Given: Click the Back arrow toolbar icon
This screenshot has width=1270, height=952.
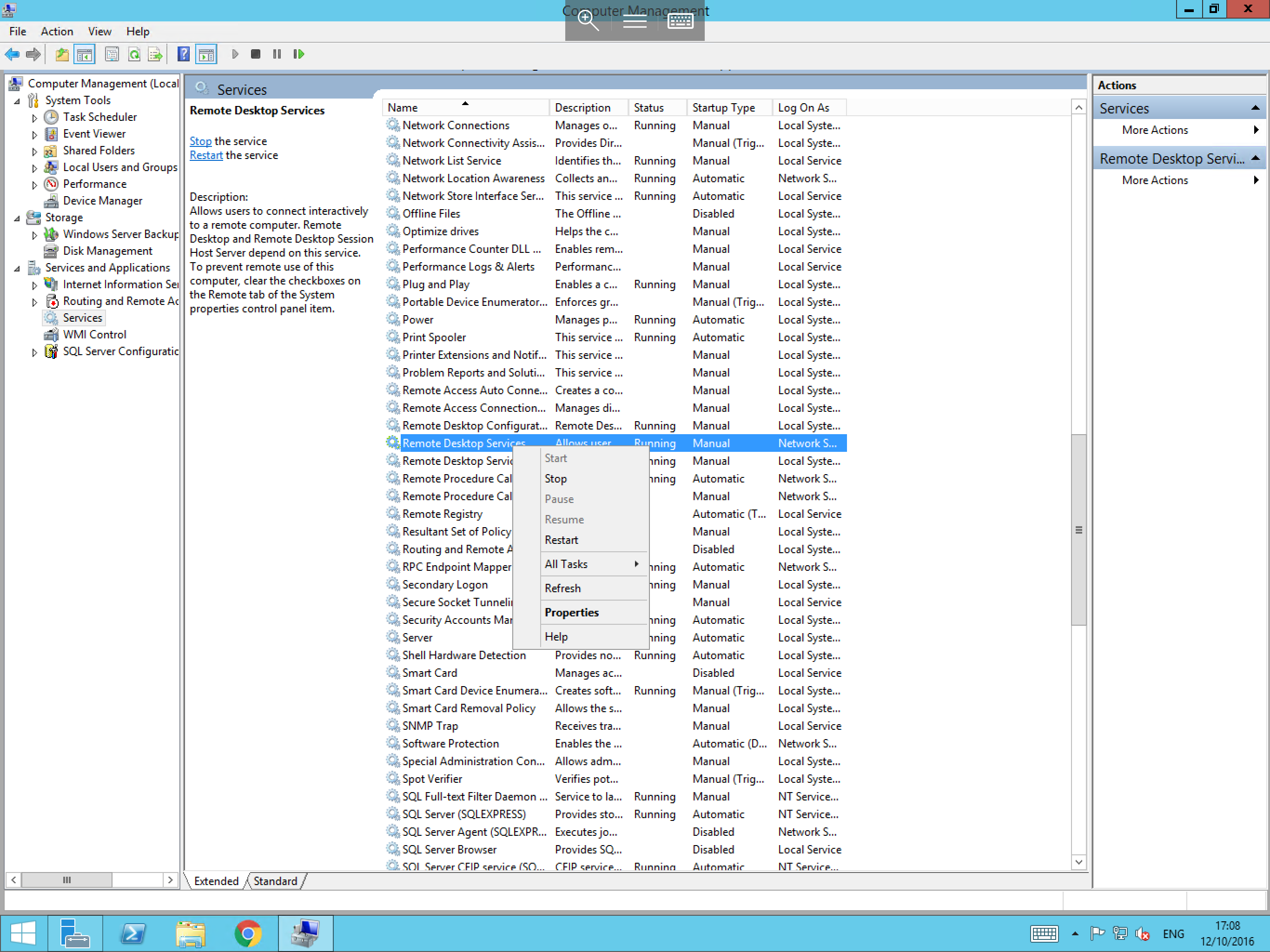Looking at the screenshot, I should coord(12,54).
